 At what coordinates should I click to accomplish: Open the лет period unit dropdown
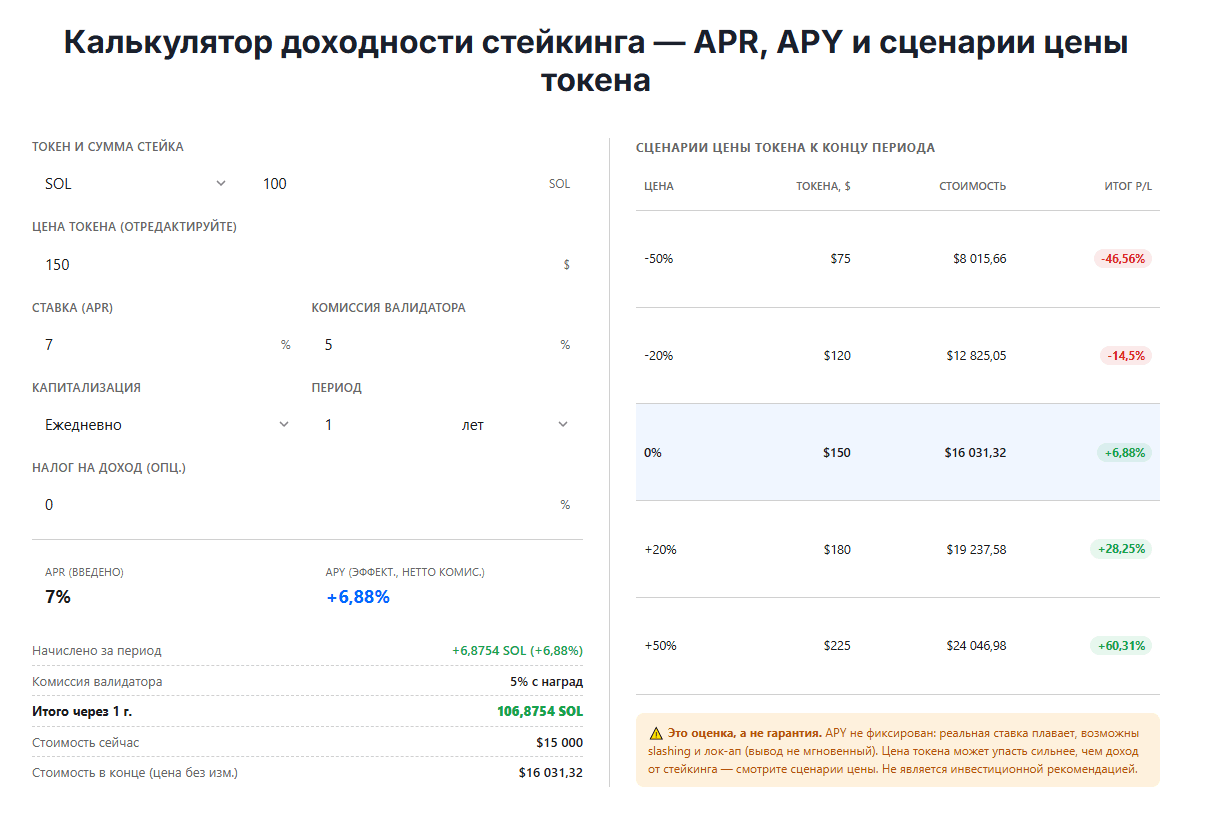[516, 425]
